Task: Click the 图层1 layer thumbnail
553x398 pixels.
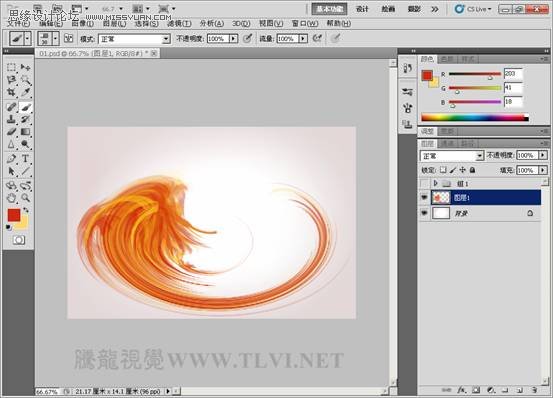Action: click(441, 197)
